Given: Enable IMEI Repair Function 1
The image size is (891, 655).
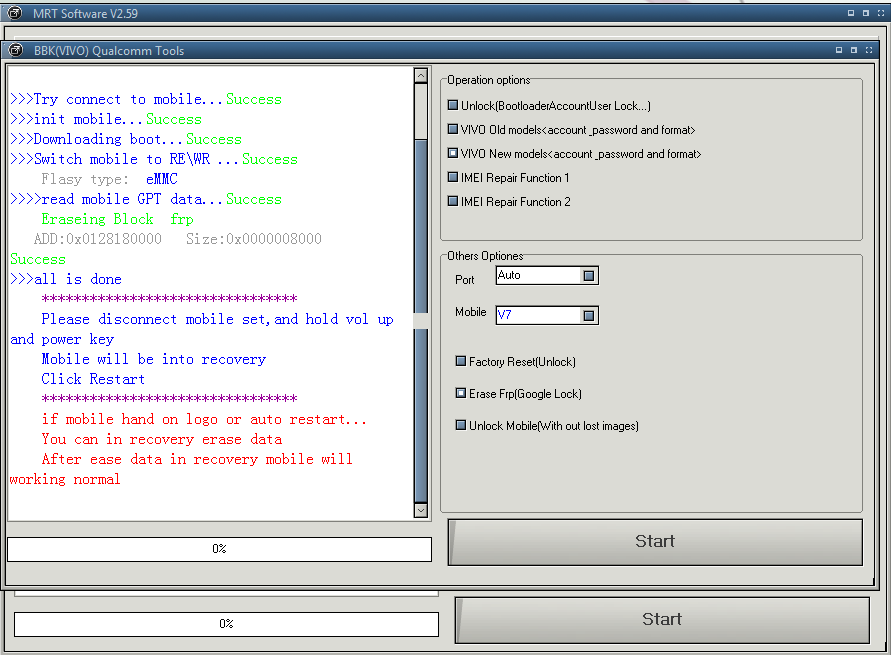Looking at the screenshot, I should pyautogui.click(x=452, y=177).
